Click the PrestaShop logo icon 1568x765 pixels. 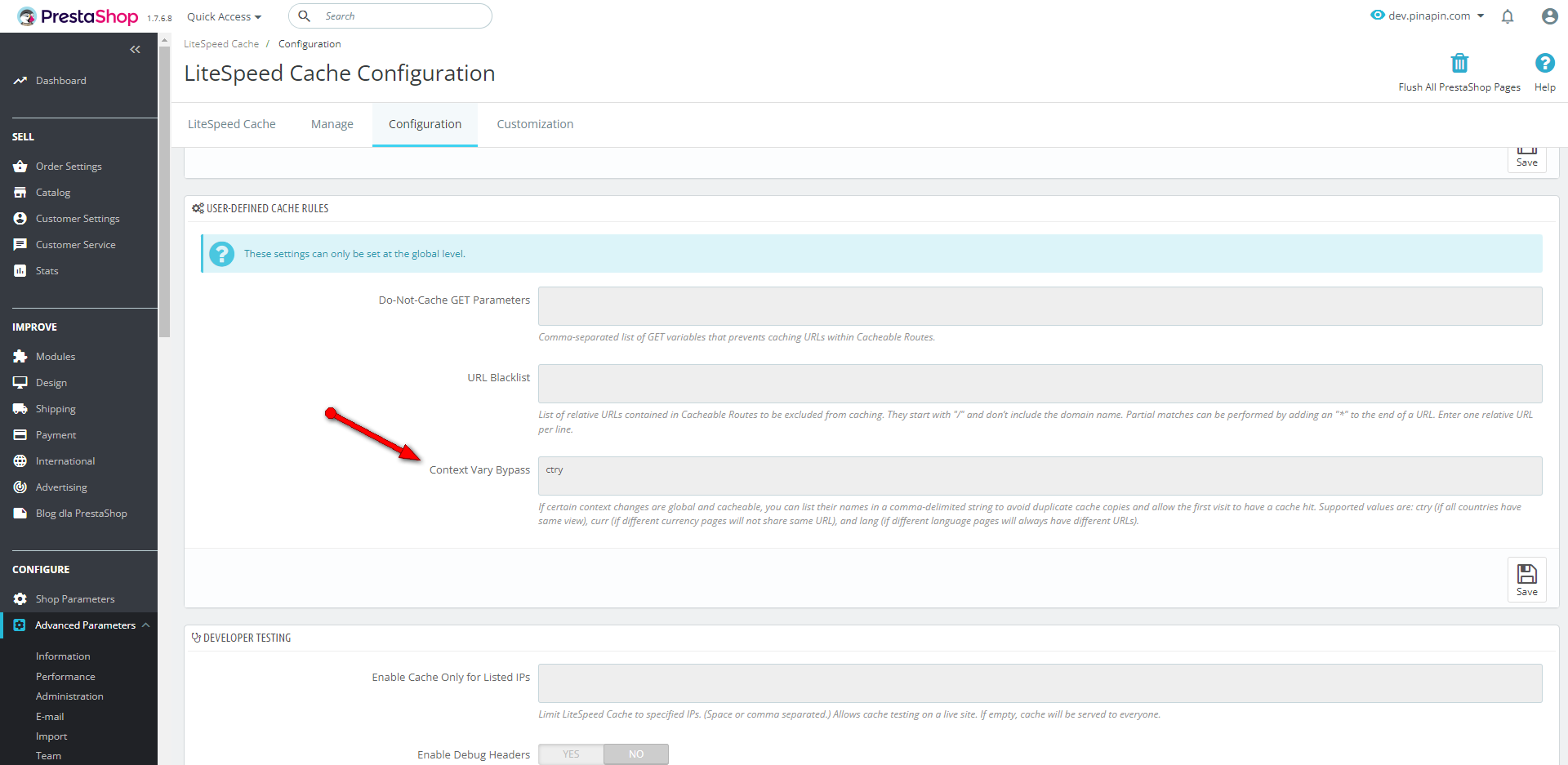pos(27,16)
